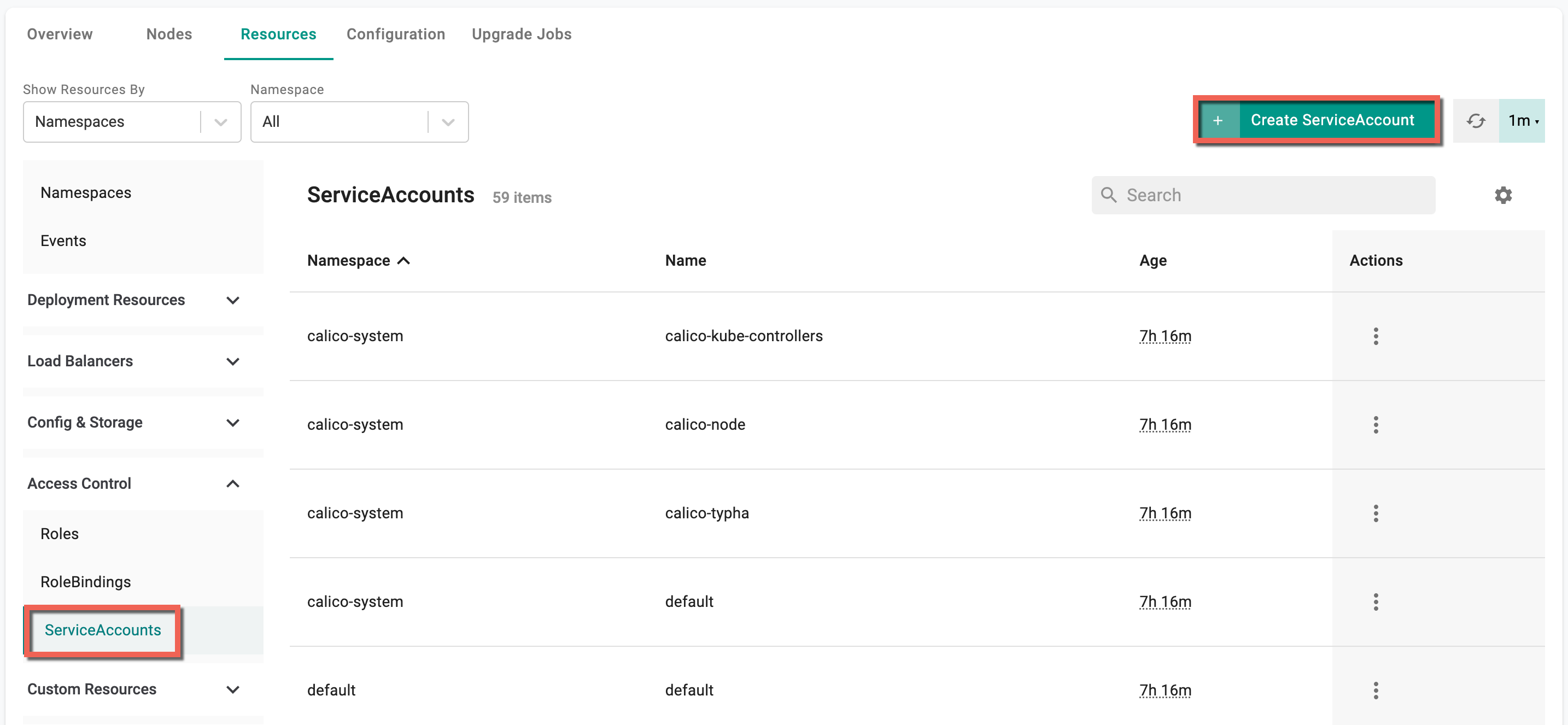Open actions menu for calico-system default row
Image resolution: width=1568 pixels, height=725 pixels.
1376,602
